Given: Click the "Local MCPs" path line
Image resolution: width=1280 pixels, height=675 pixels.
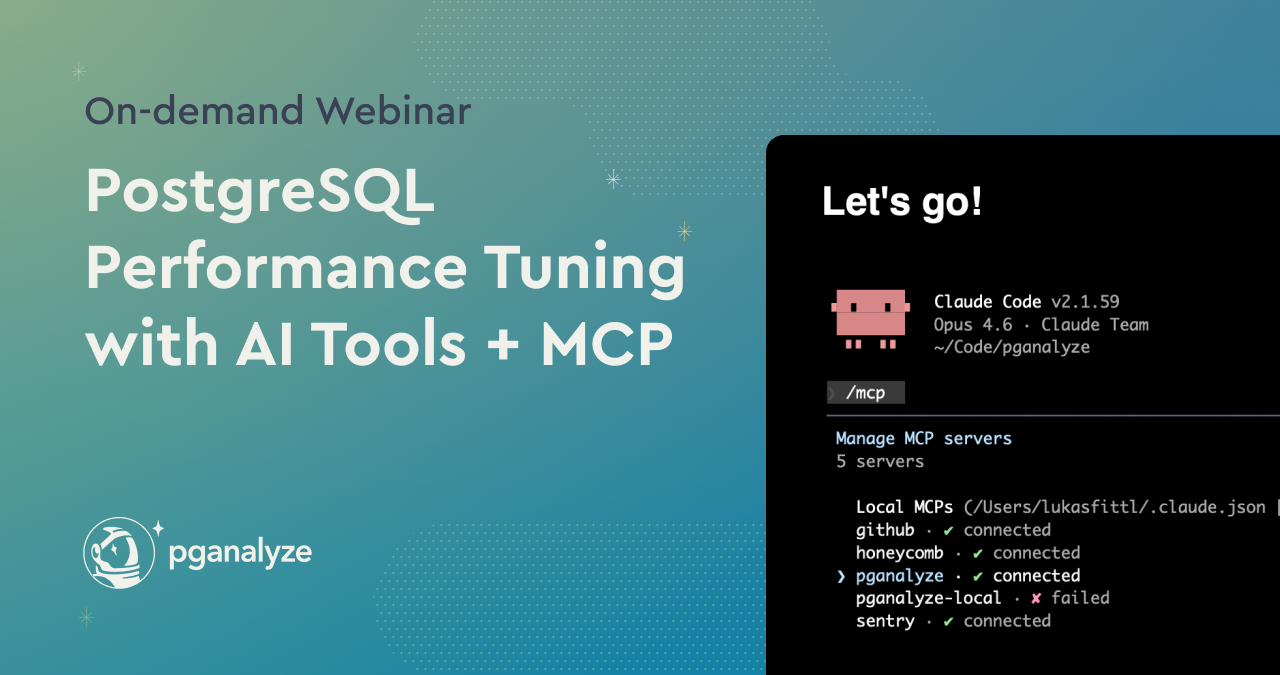Looking at the screenshot, I should 1067,507.
